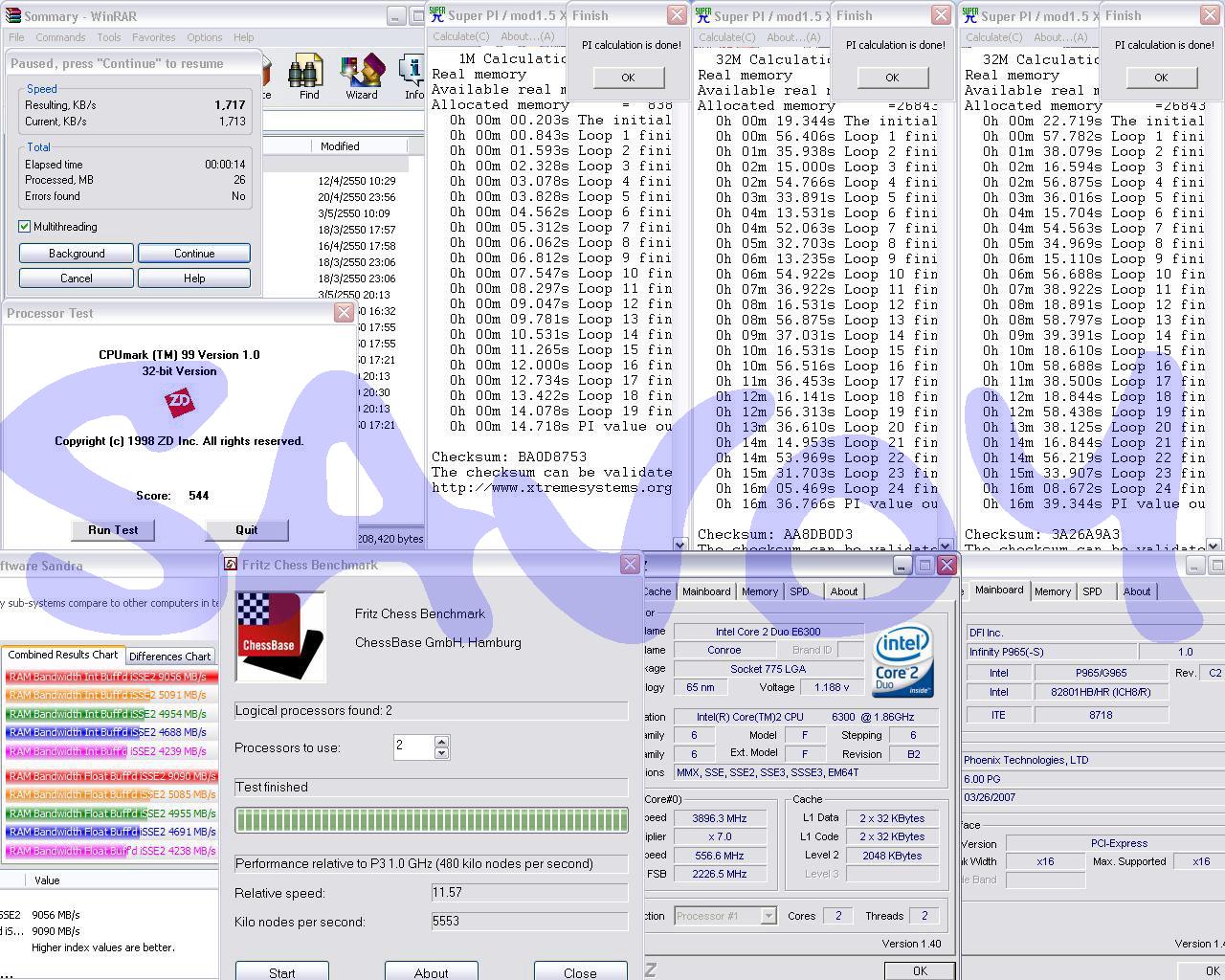Open the WinRAR File menu
Image resolution: width=1225 pixels, height=980 pixels.
tap(16, 37)
